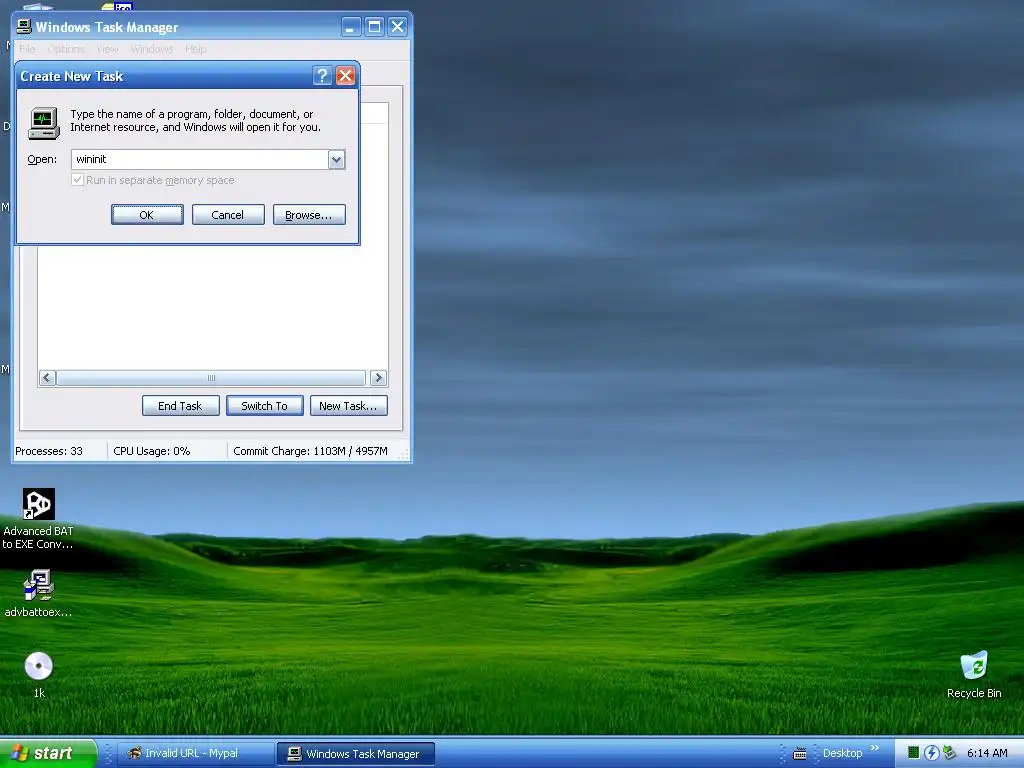The height and width of the screenshot is (768, 1024).
Task: Cancel the Create New Task dialog
Action: 228,215
